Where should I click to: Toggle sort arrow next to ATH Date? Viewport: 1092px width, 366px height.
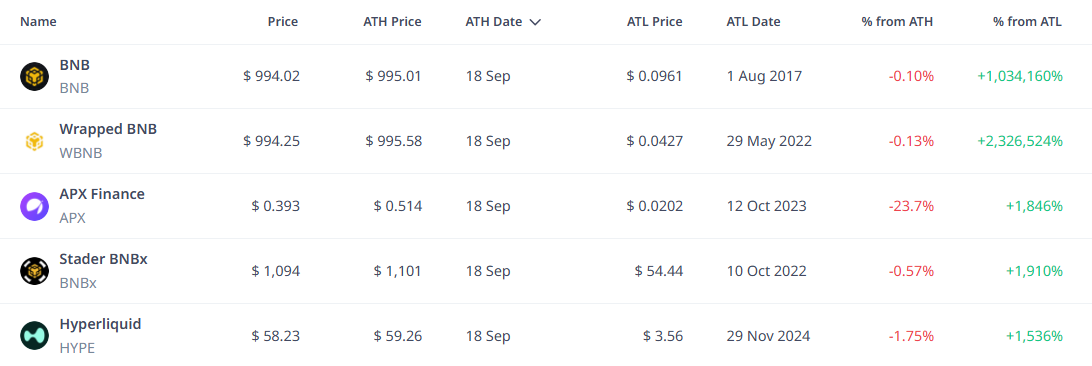point(535,22)
